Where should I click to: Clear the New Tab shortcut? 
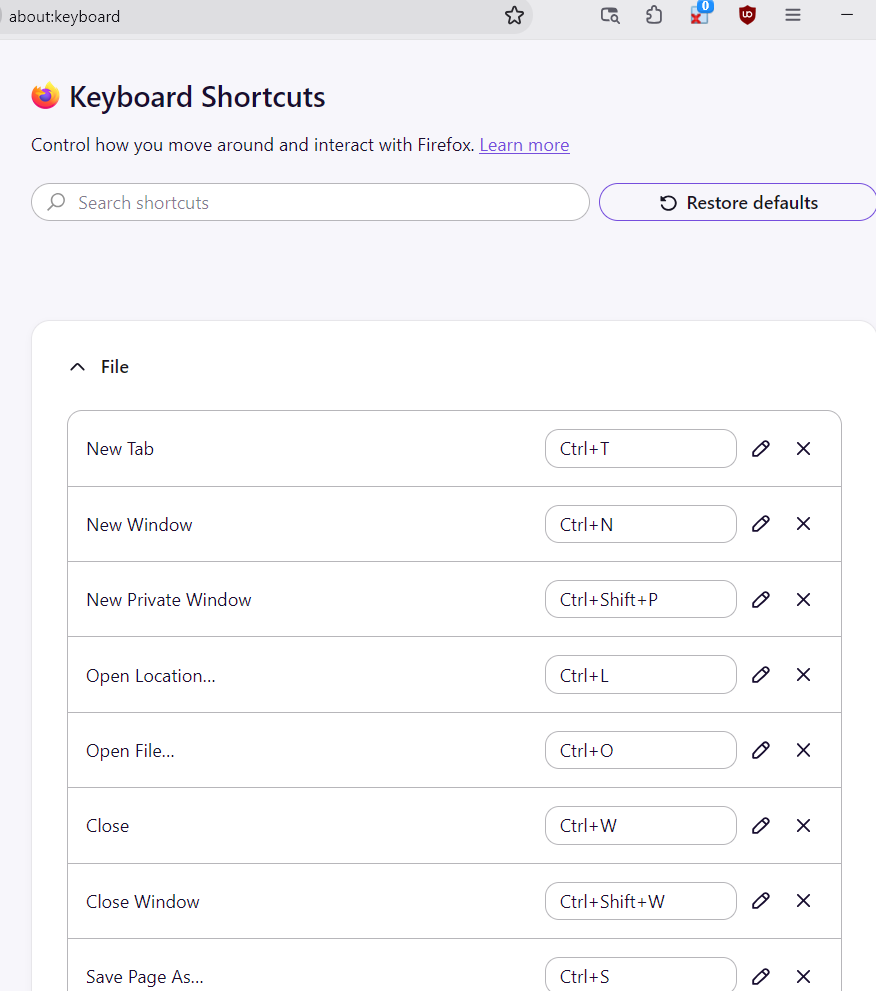(x=803, y=449)
